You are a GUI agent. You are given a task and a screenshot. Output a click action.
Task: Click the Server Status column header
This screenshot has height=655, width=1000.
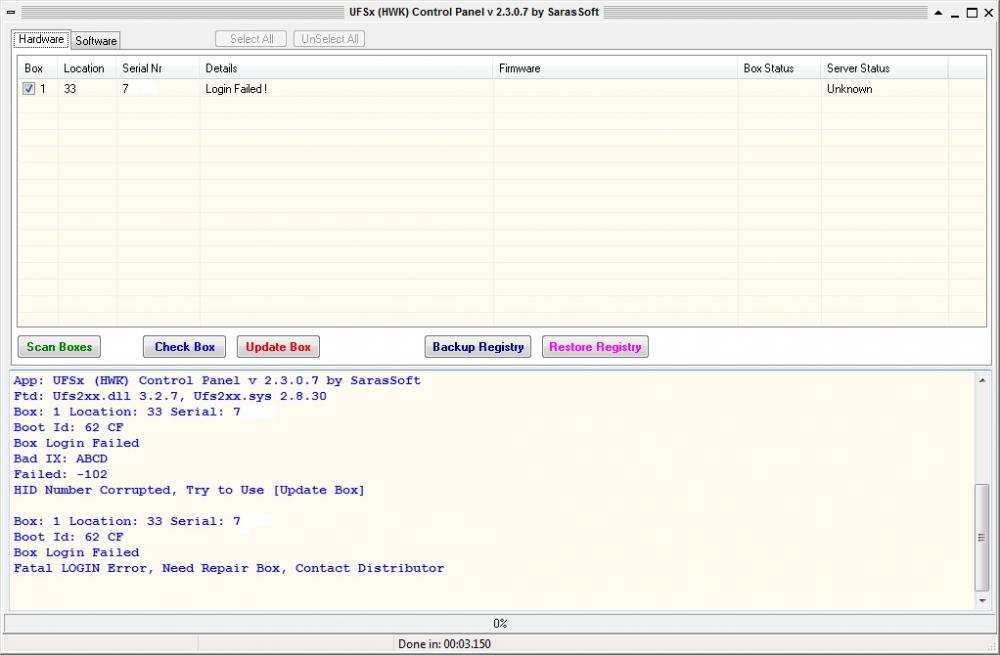click(885, 68)
